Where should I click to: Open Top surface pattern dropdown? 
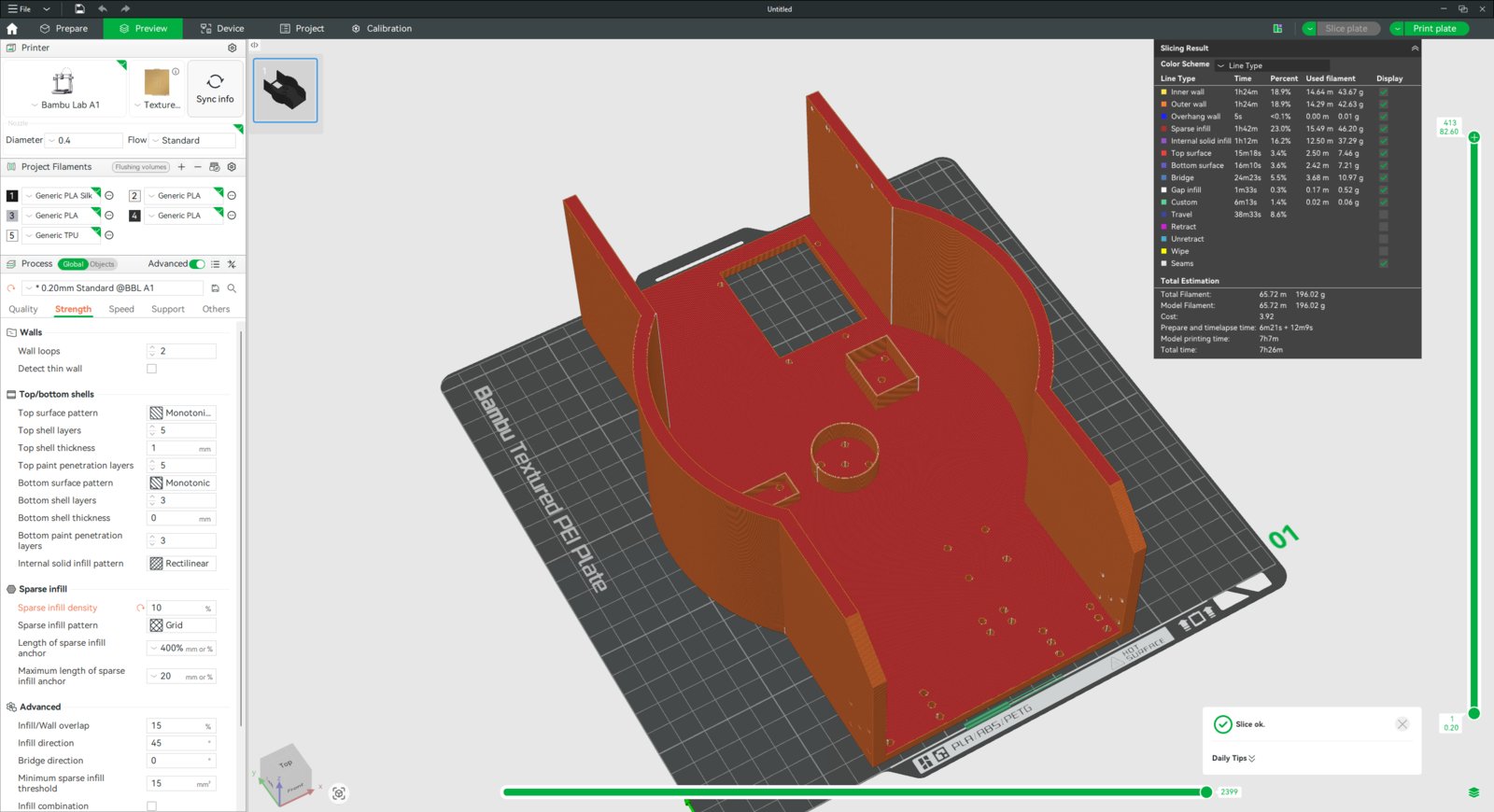coord(181,413)
